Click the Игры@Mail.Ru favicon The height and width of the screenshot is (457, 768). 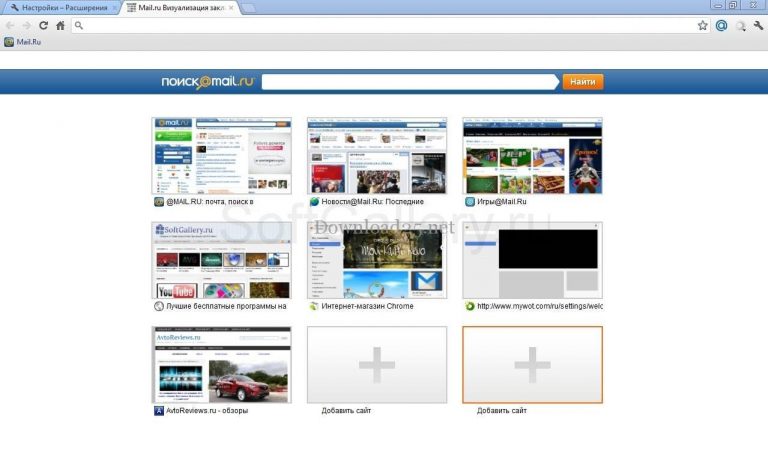pyautogui.click(x=470, y=202)
